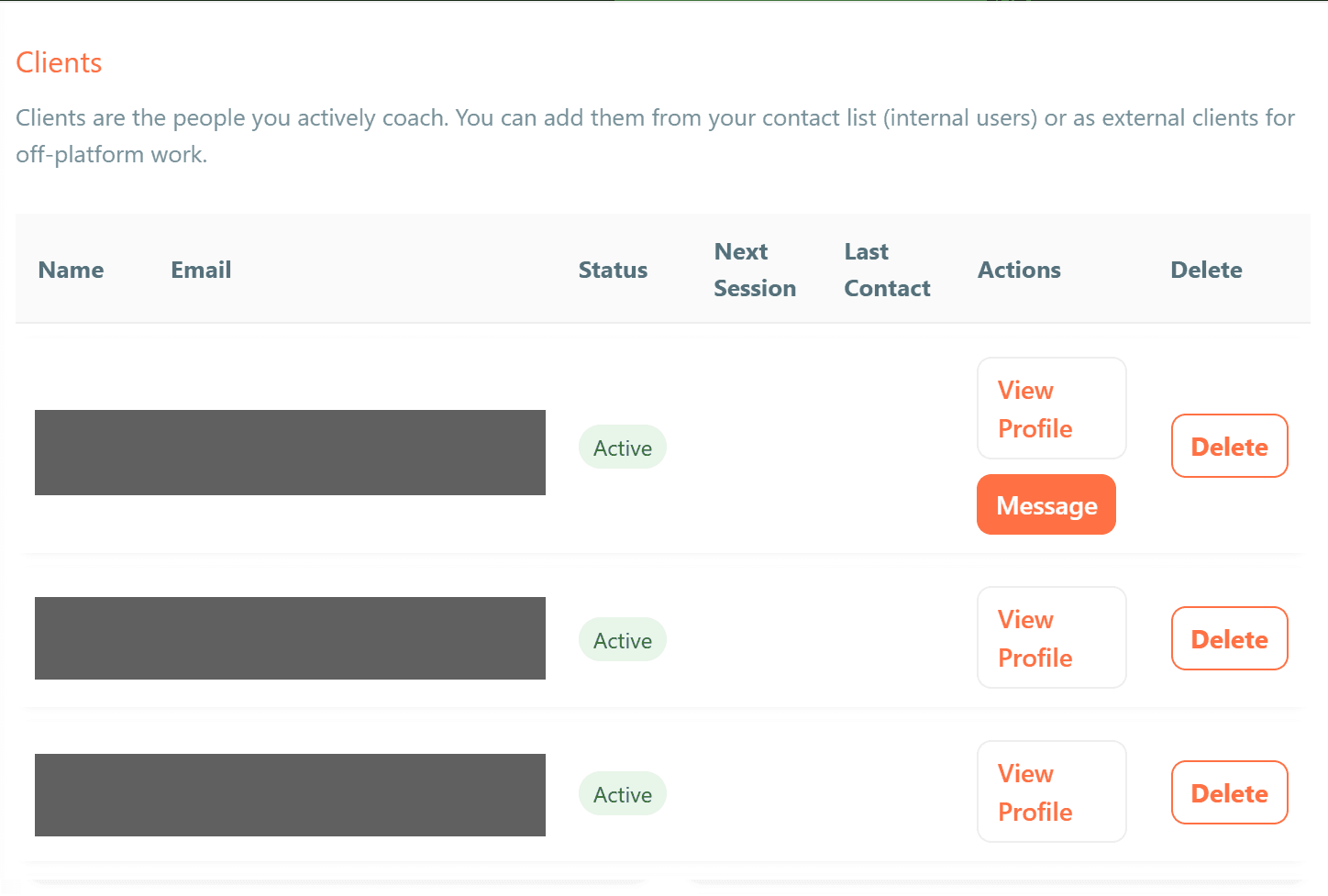
Task: Select the Active status of the second client
Action: (623, 640)
